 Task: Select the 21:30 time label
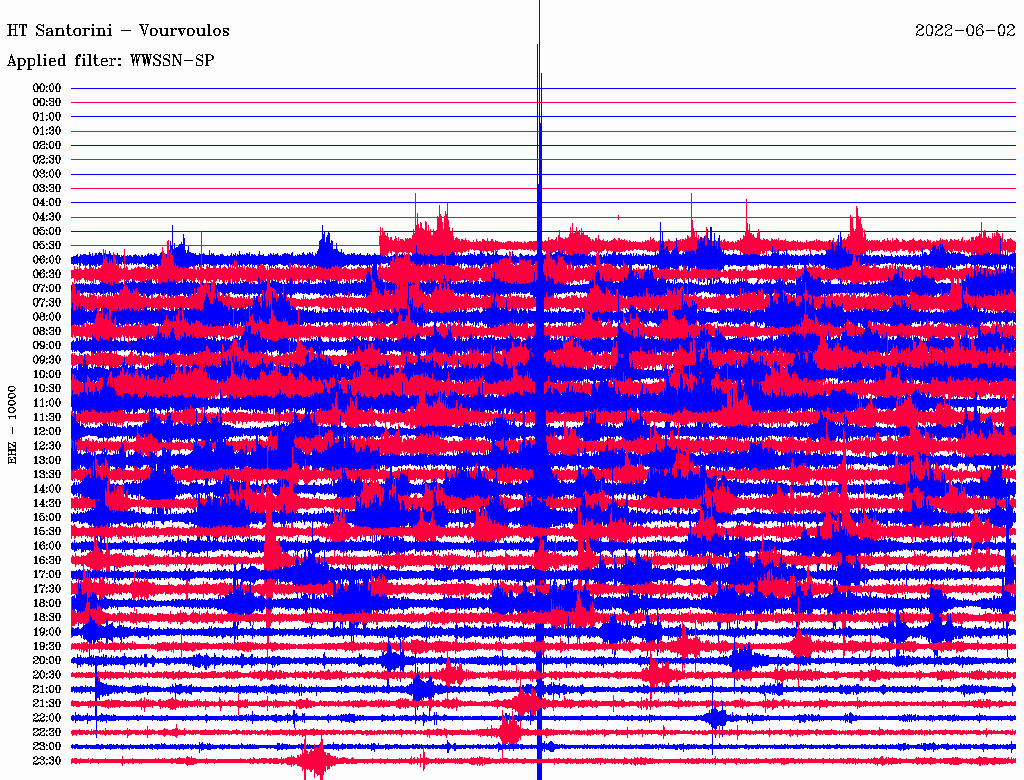[47, 704]
